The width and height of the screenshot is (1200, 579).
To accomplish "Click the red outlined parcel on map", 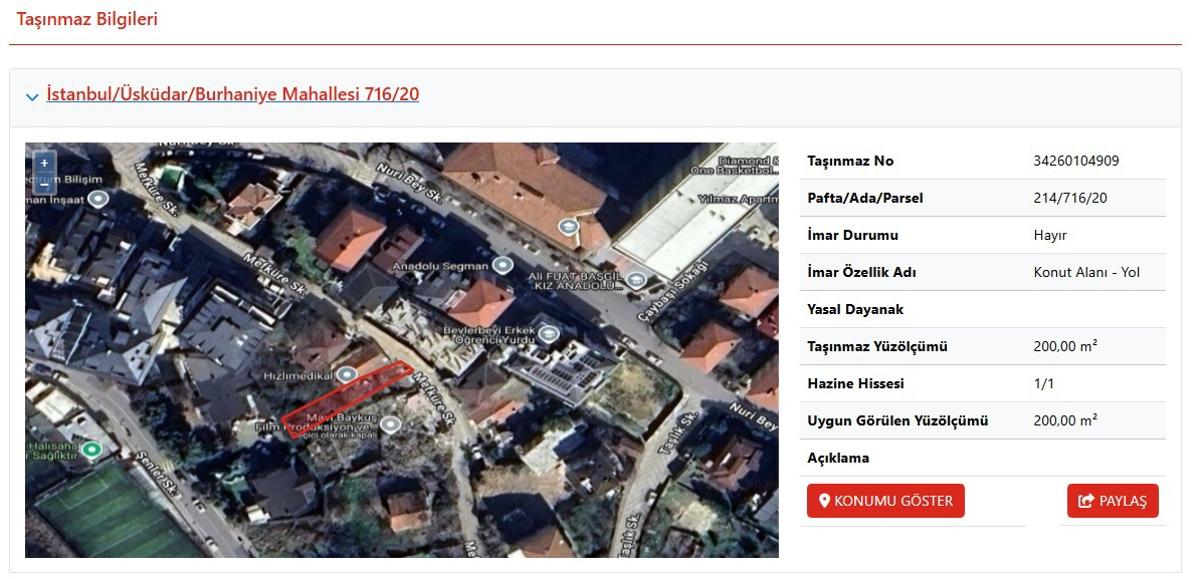I will pyautogui.click(x=345, y=398).
